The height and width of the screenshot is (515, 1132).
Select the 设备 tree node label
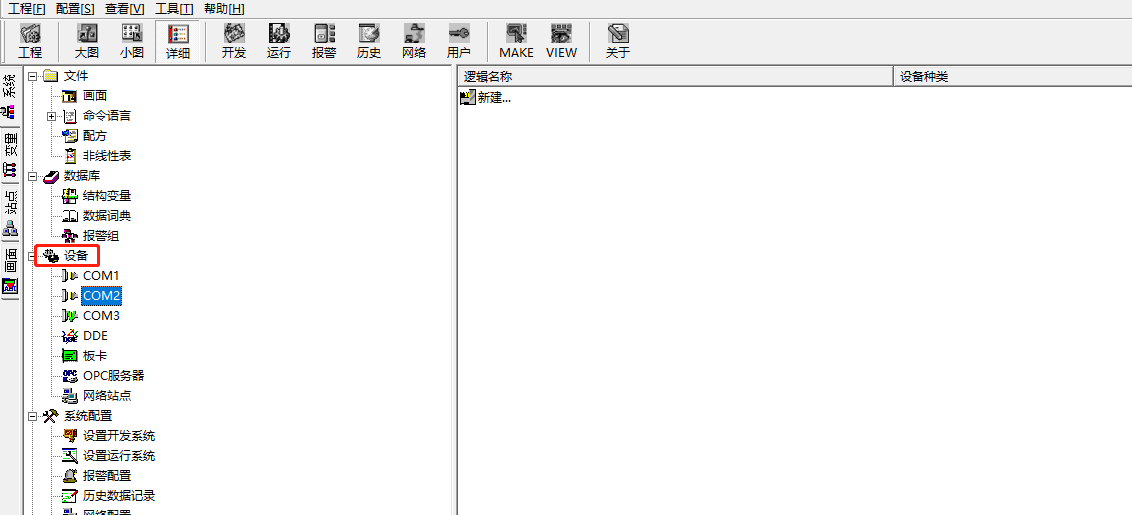coord(77,256)
